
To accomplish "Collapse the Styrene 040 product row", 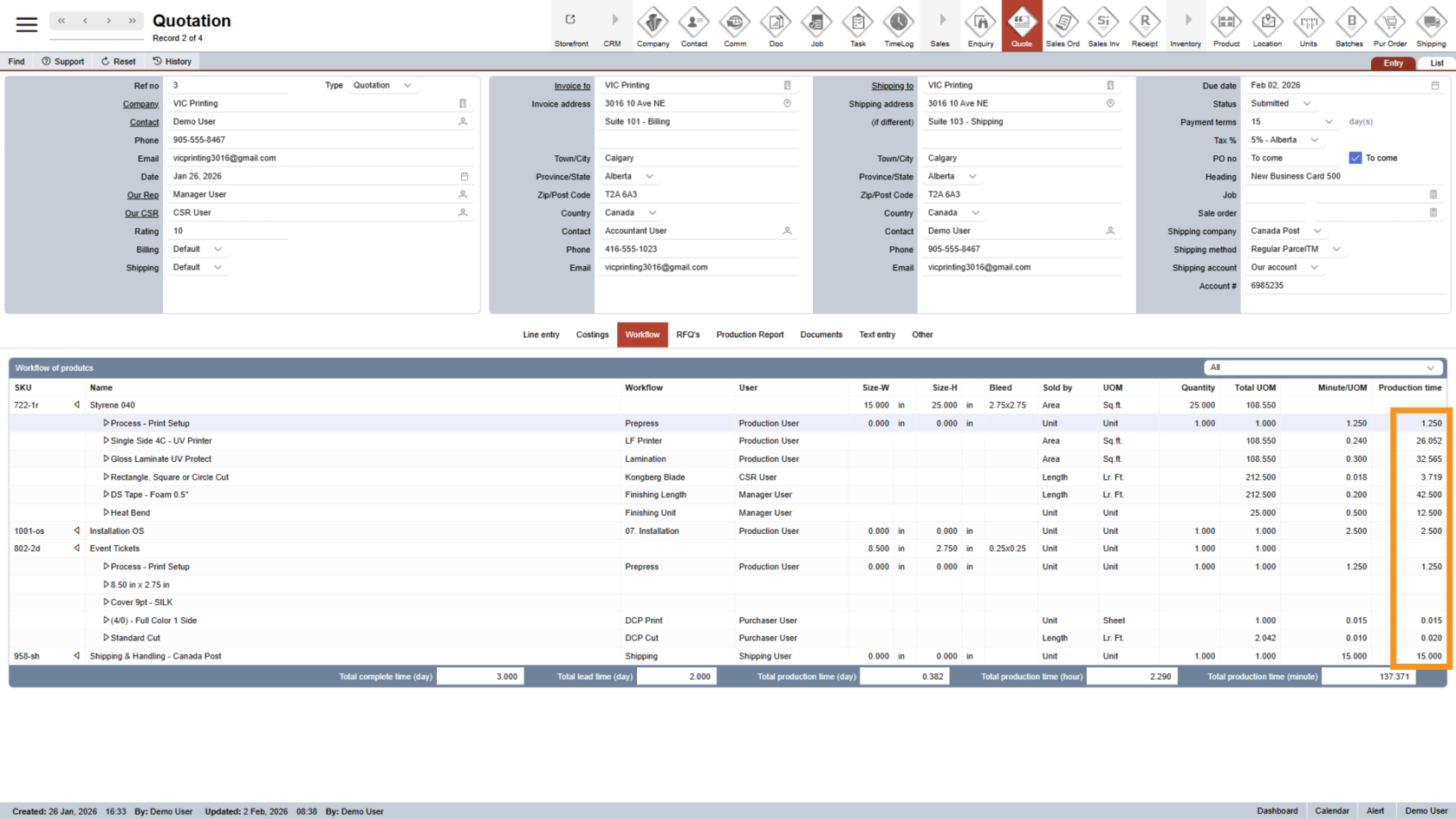I will [76, 405].
